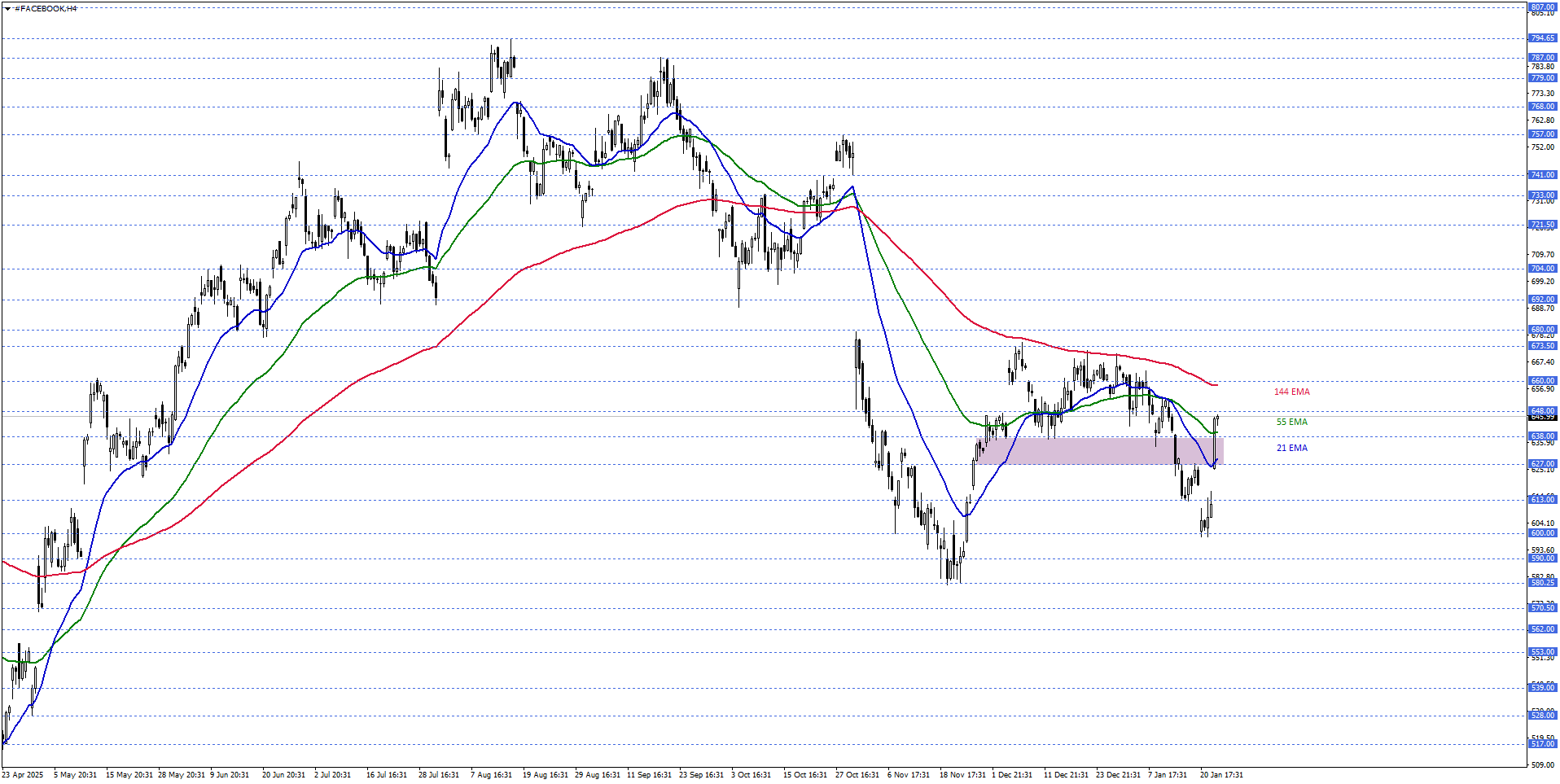The height and width of the screenshot is (784, 1560).
Task: Click the 7 Aug 16:31 time axis label
Action: pos(491,775)
